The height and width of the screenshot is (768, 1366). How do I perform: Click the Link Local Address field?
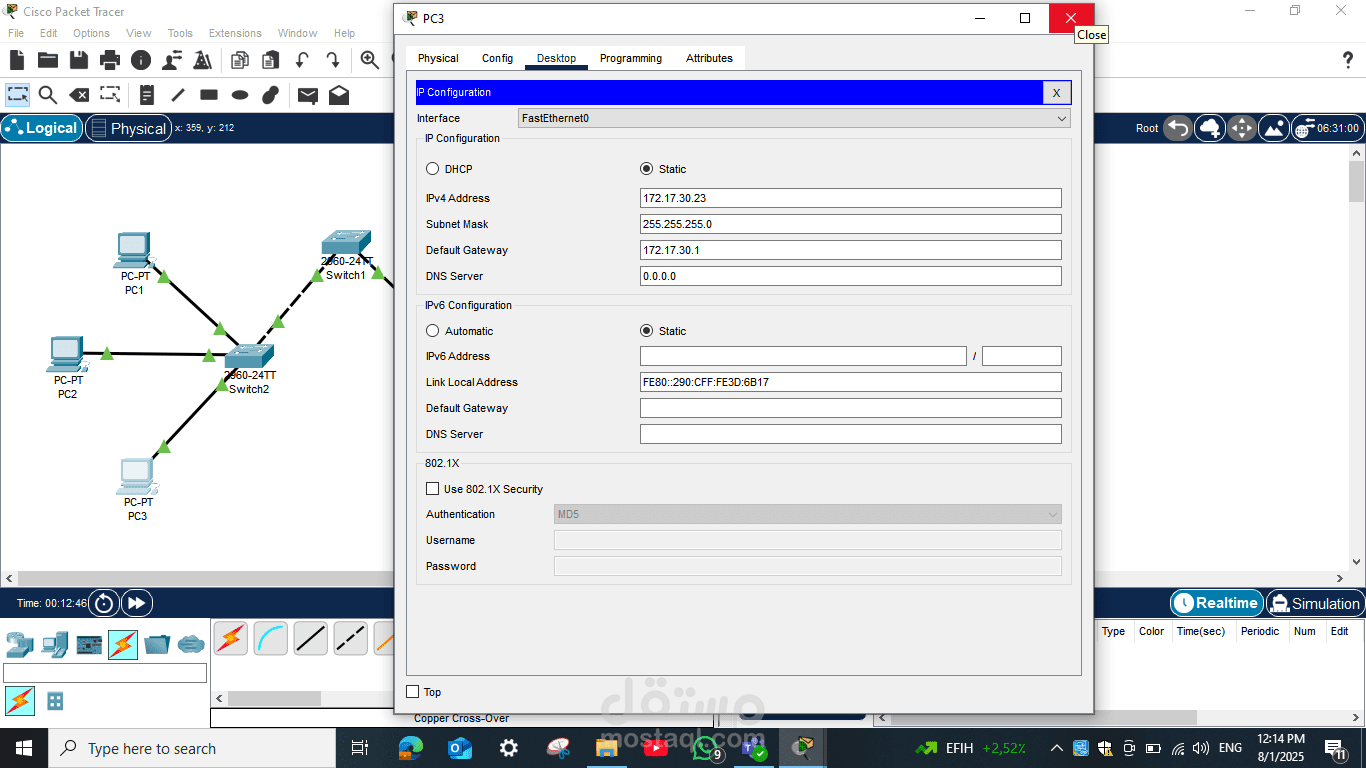point(851,382)
